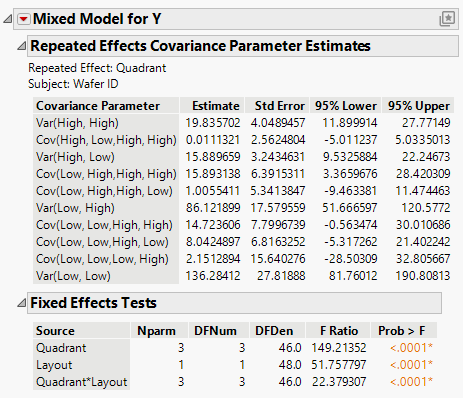Click the bookmark star icon in the Mixed Model header
The height and width of the screenshot is (398, 463).
447,19
